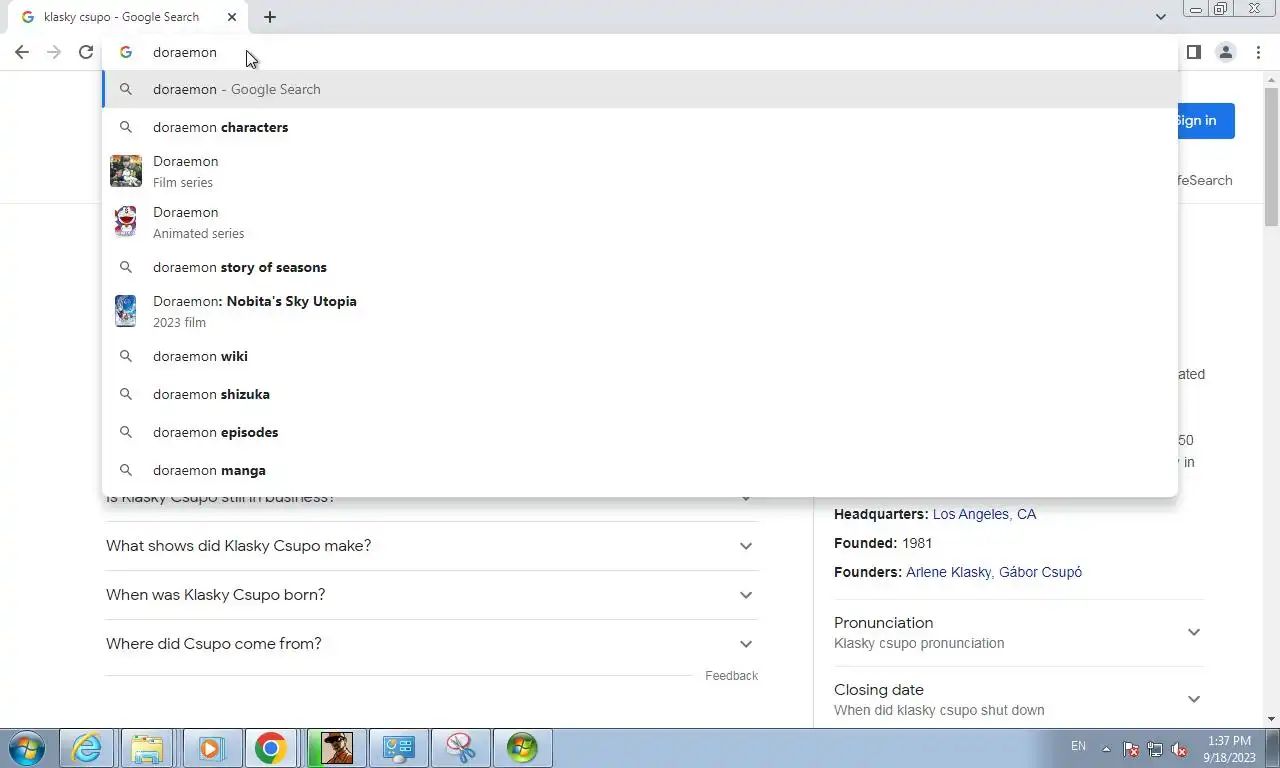Screen dimensions: 1280x768
Task: Select Doraemon: Nobita's Sky Utopia suggestion
Action: (x=640, y=311)
